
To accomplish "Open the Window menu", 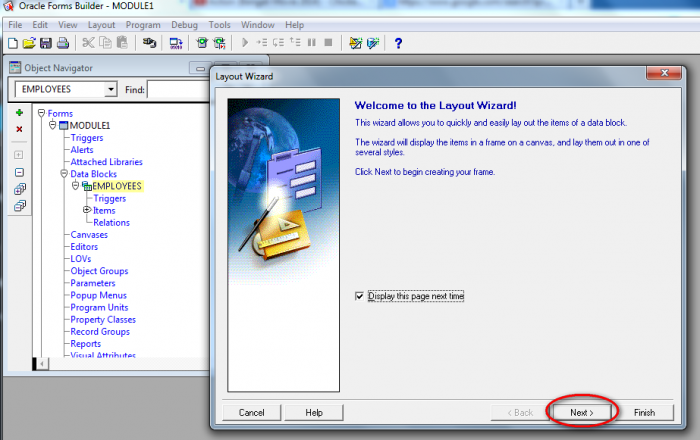I will (258, 25).
